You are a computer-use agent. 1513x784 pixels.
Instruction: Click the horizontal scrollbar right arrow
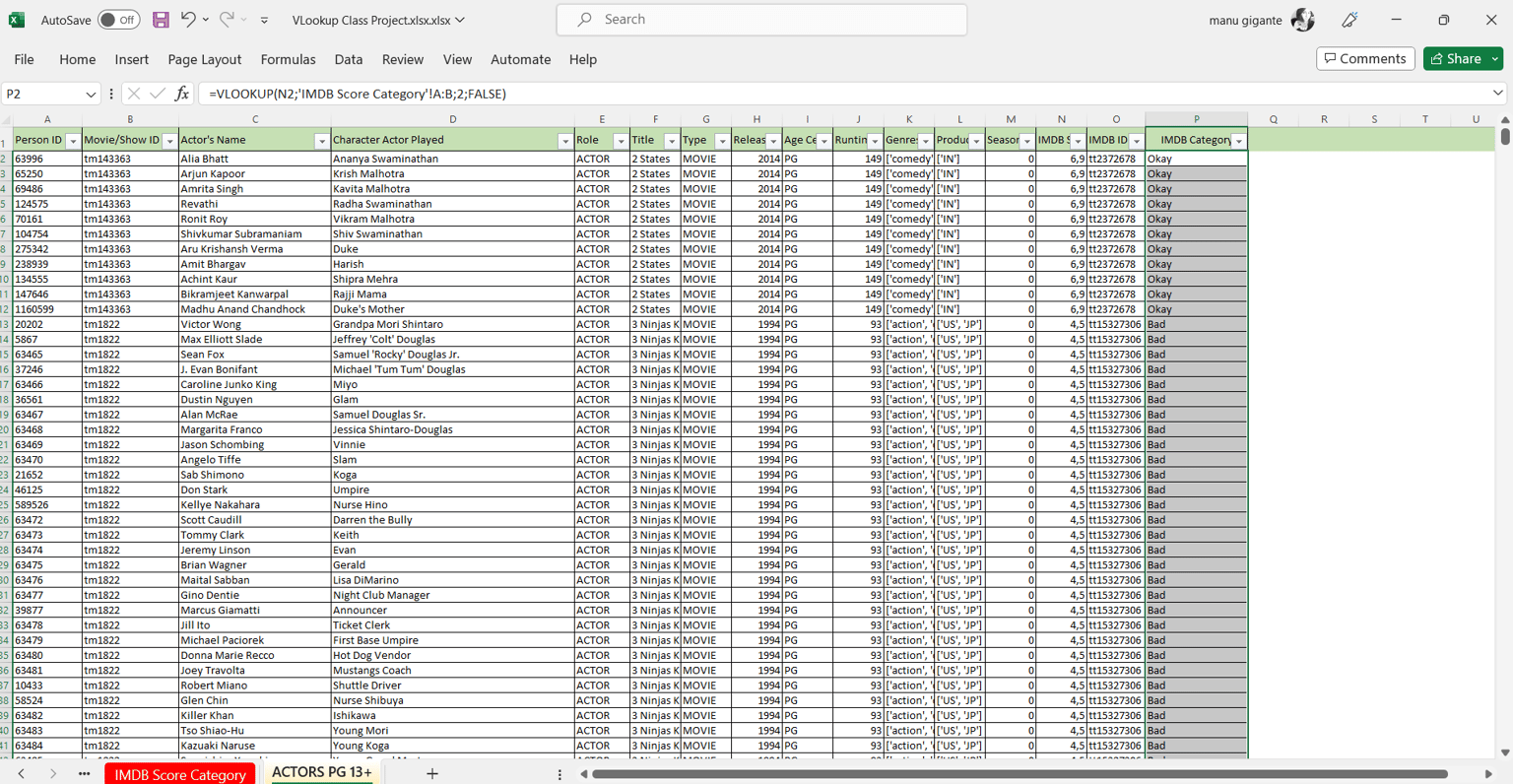[x=1488, y=774]
